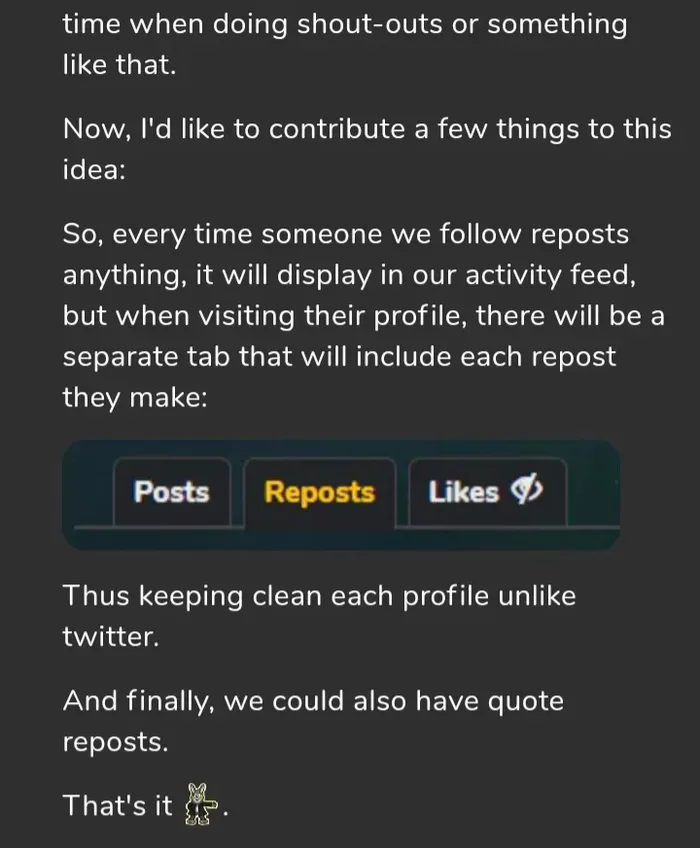Click the phrase "visiting their profile"
Screen dimensions: 700x848
(x=331, y=315)
